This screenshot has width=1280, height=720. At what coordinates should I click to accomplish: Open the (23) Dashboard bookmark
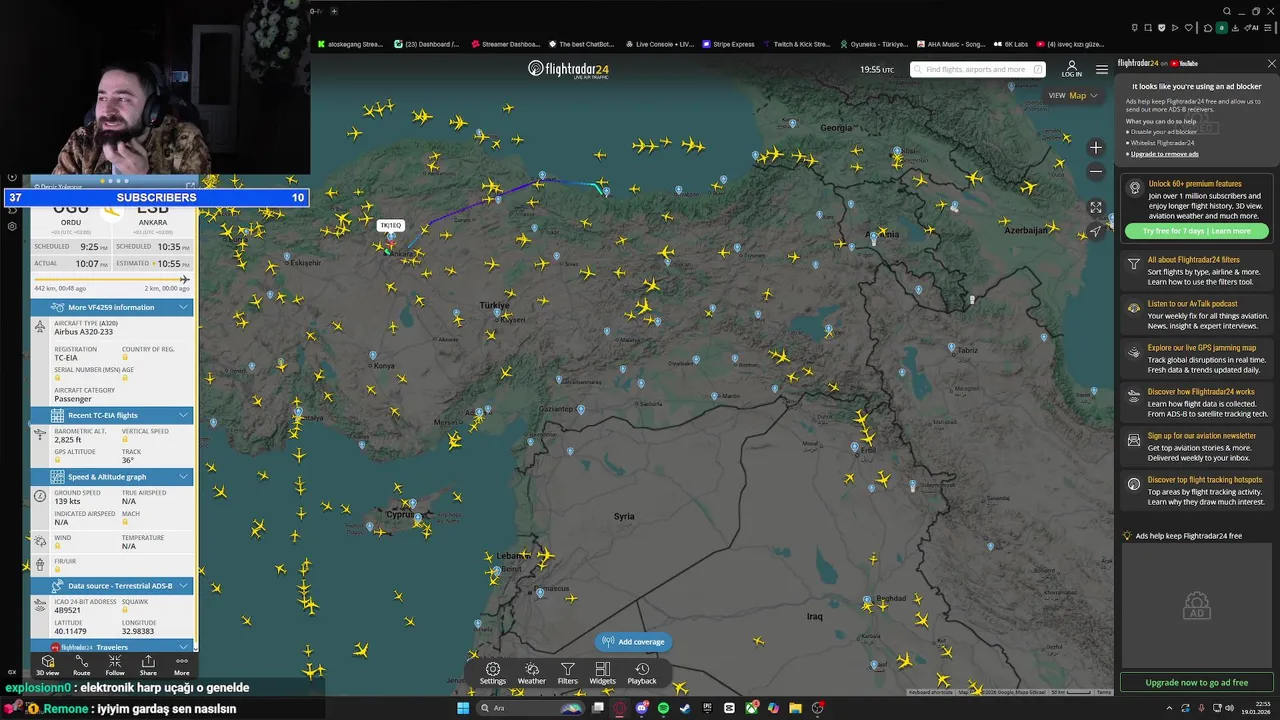click(428, 44)
